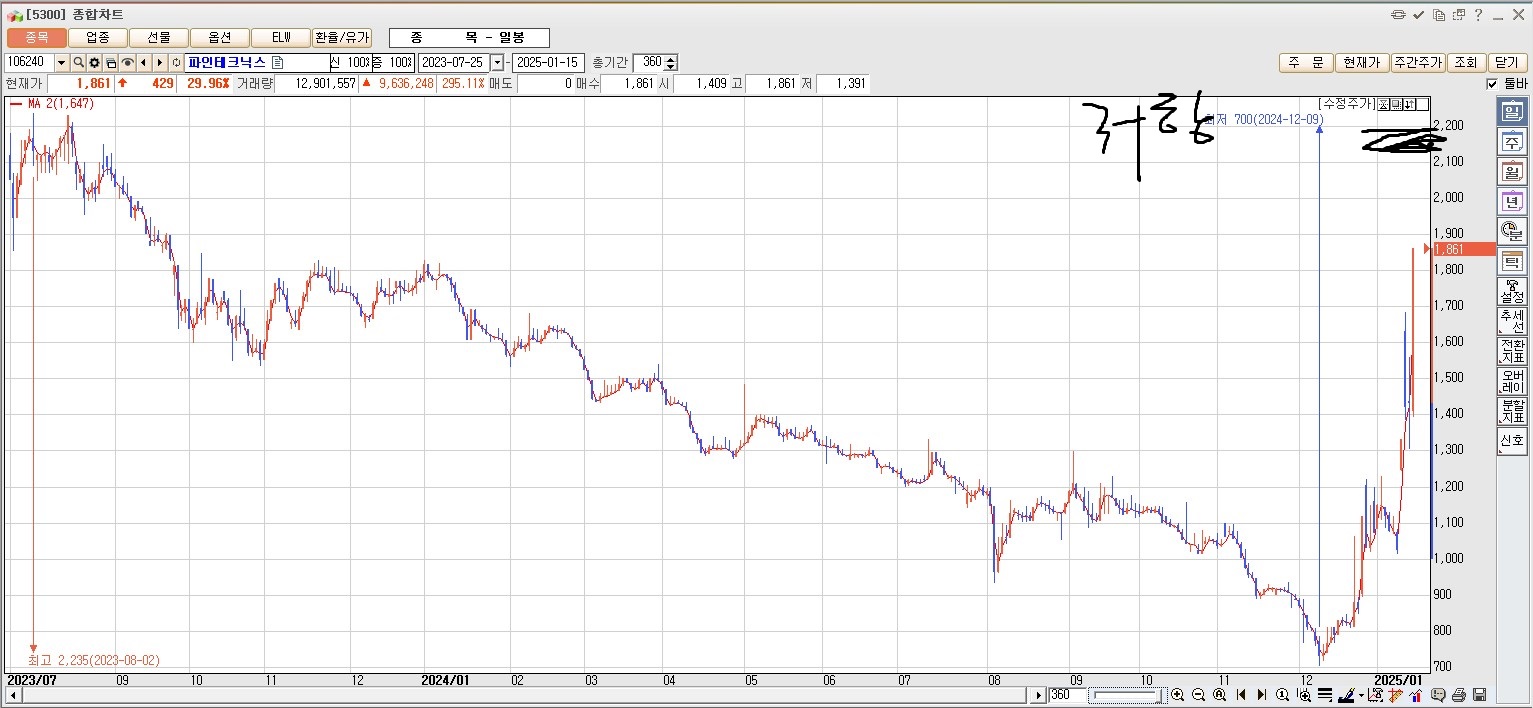Save the chart with the floppy disk icon

[x=1479, y=695]
